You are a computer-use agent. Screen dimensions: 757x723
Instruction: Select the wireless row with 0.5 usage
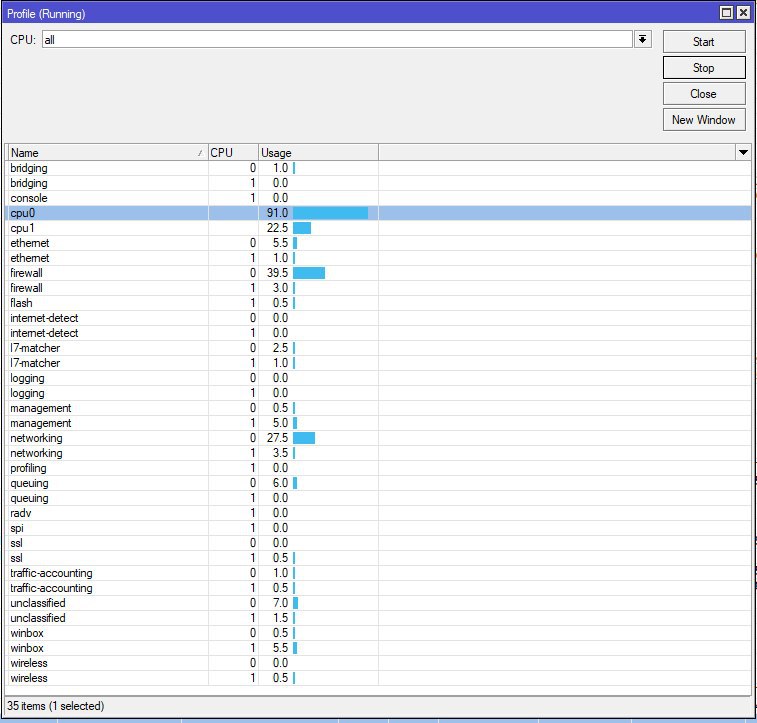coord(379,678)
